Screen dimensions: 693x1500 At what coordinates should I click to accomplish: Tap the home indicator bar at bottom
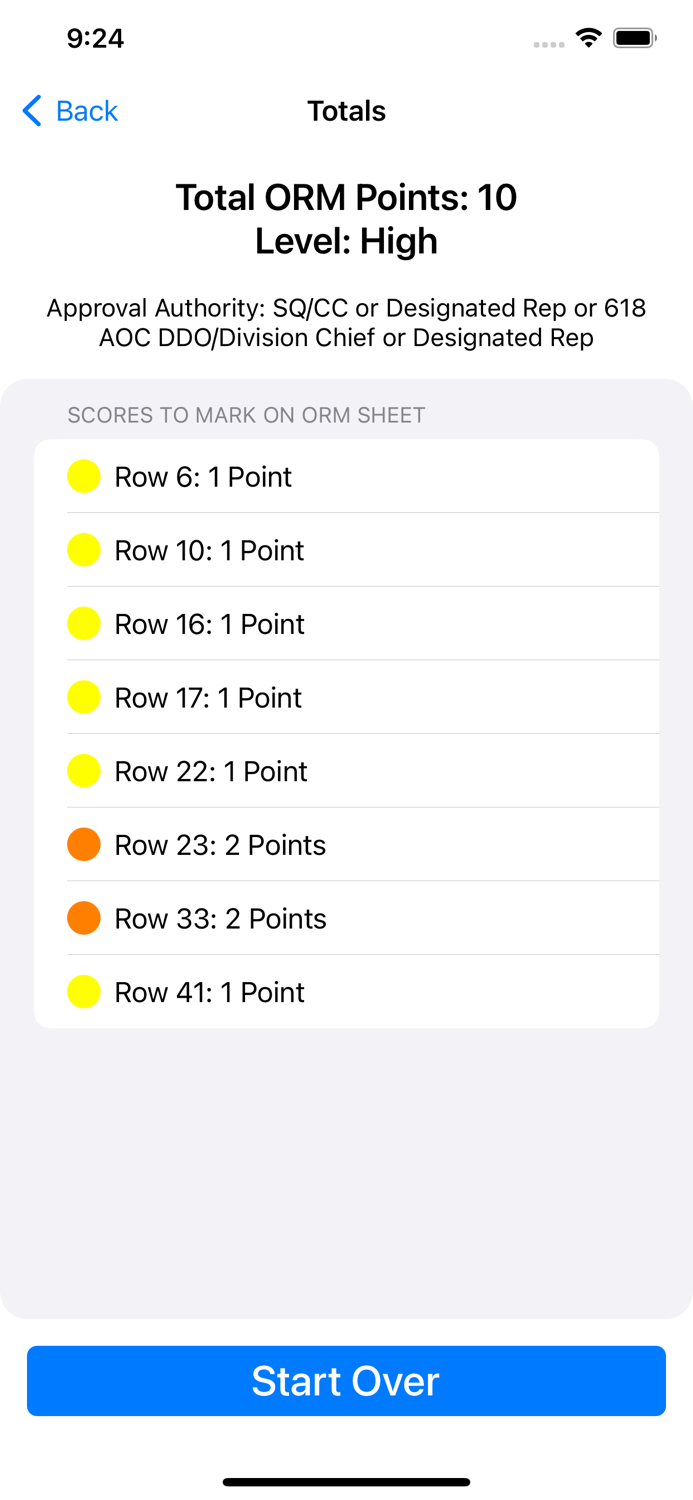click(x=346, y=1481)
